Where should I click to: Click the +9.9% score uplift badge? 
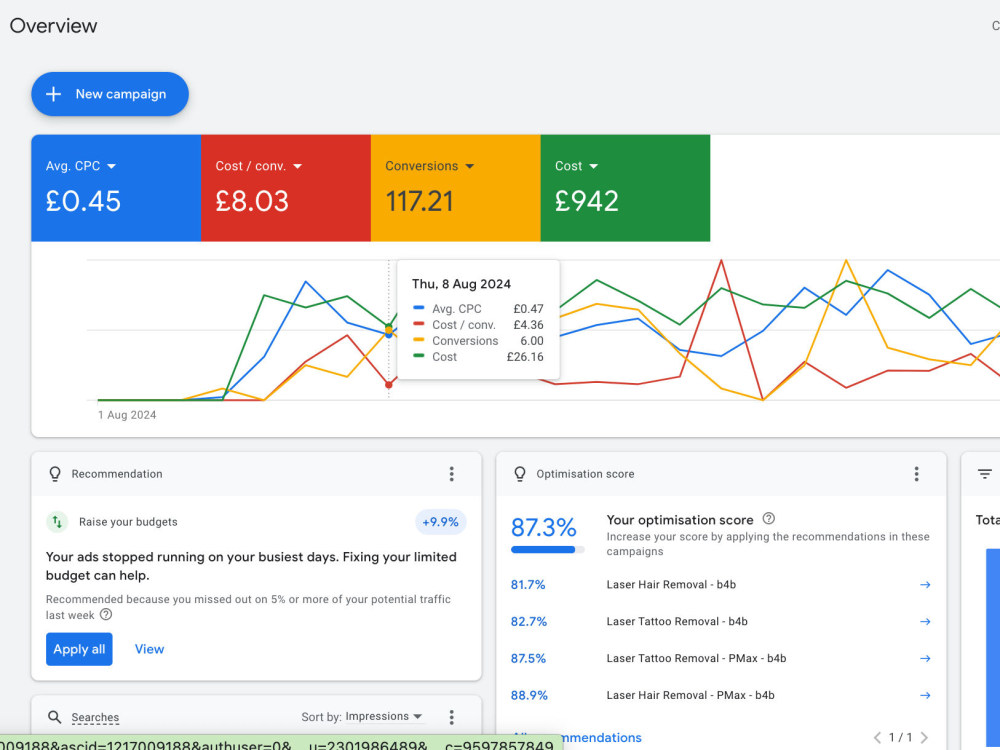tap(441, 522)
